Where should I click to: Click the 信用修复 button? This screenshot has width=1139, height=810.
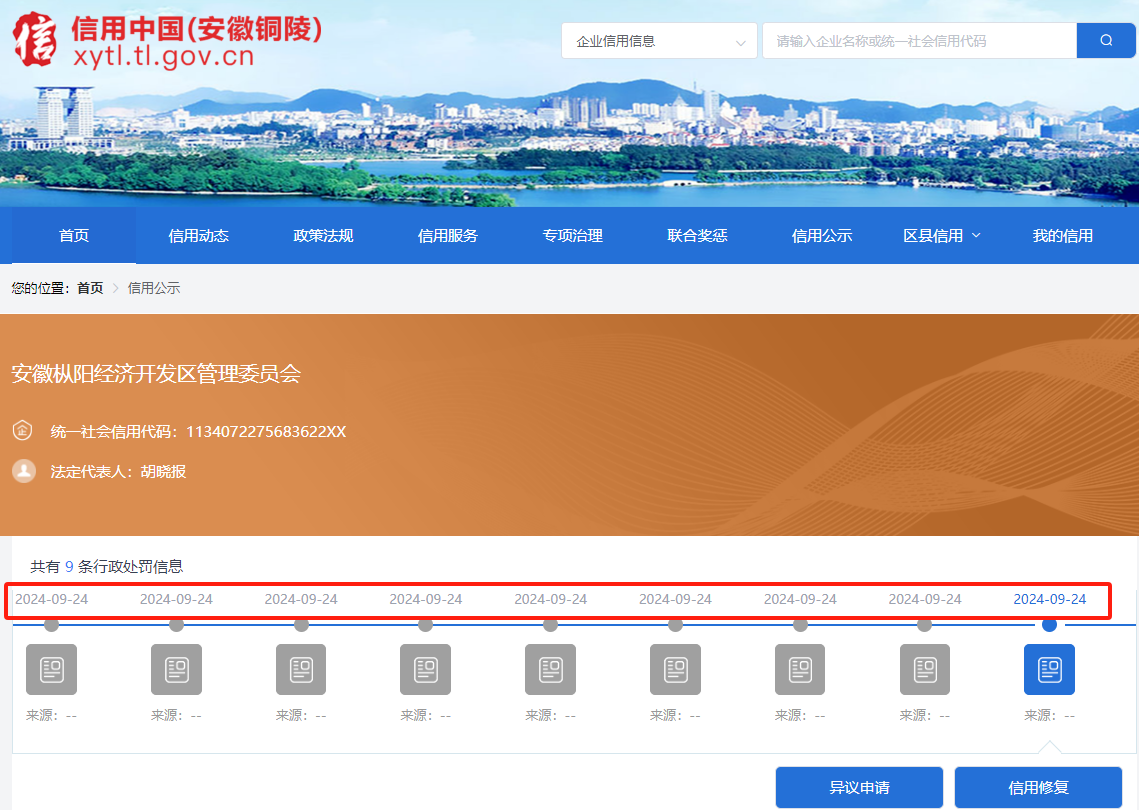pos(1038,787)
